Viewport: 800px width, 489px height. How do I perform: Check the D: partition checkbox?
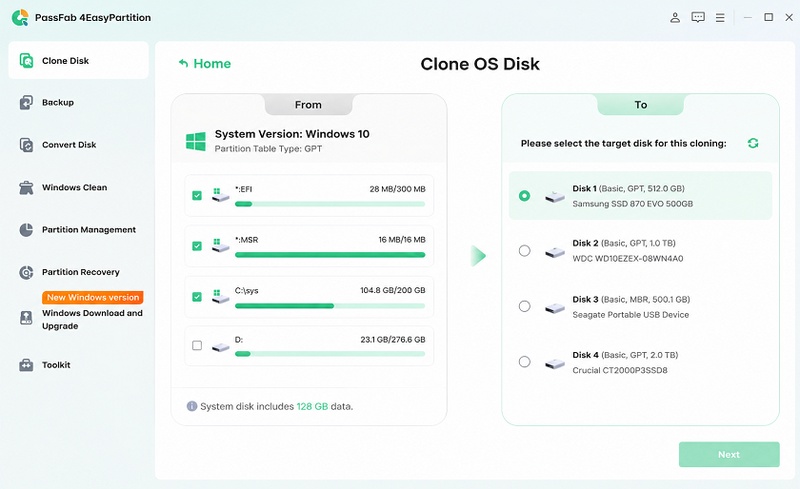tap(197, 346)
